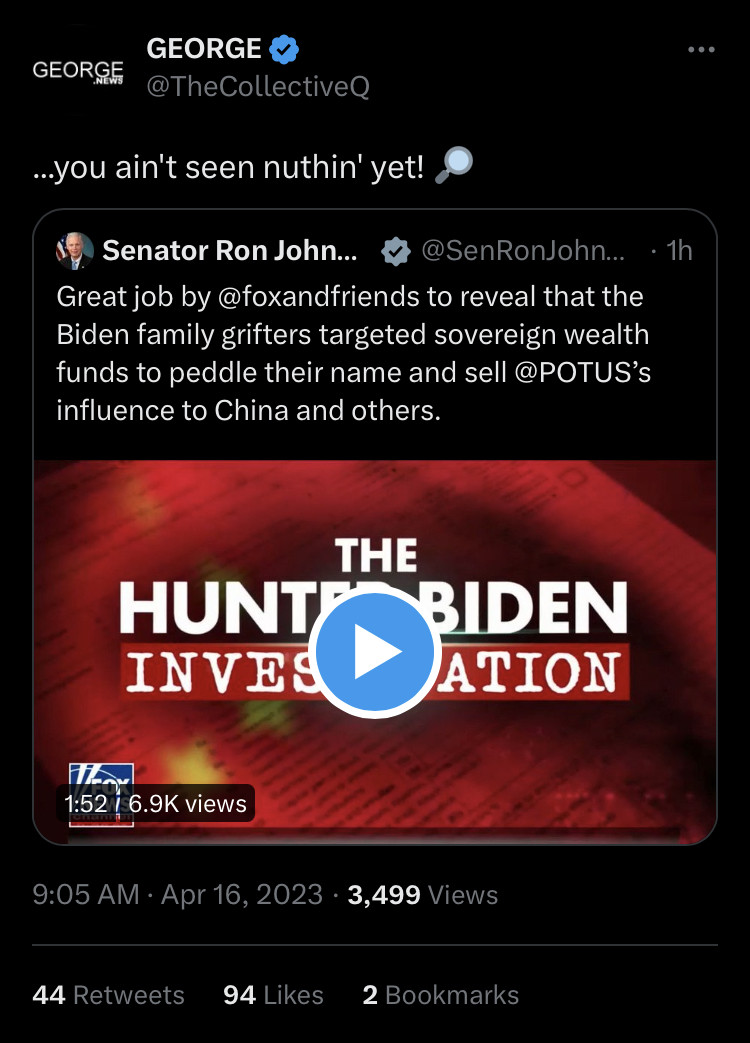750x1043 pixels.
Task: Click the magnifying glass emoji in tweet
Action: [453, 168]
